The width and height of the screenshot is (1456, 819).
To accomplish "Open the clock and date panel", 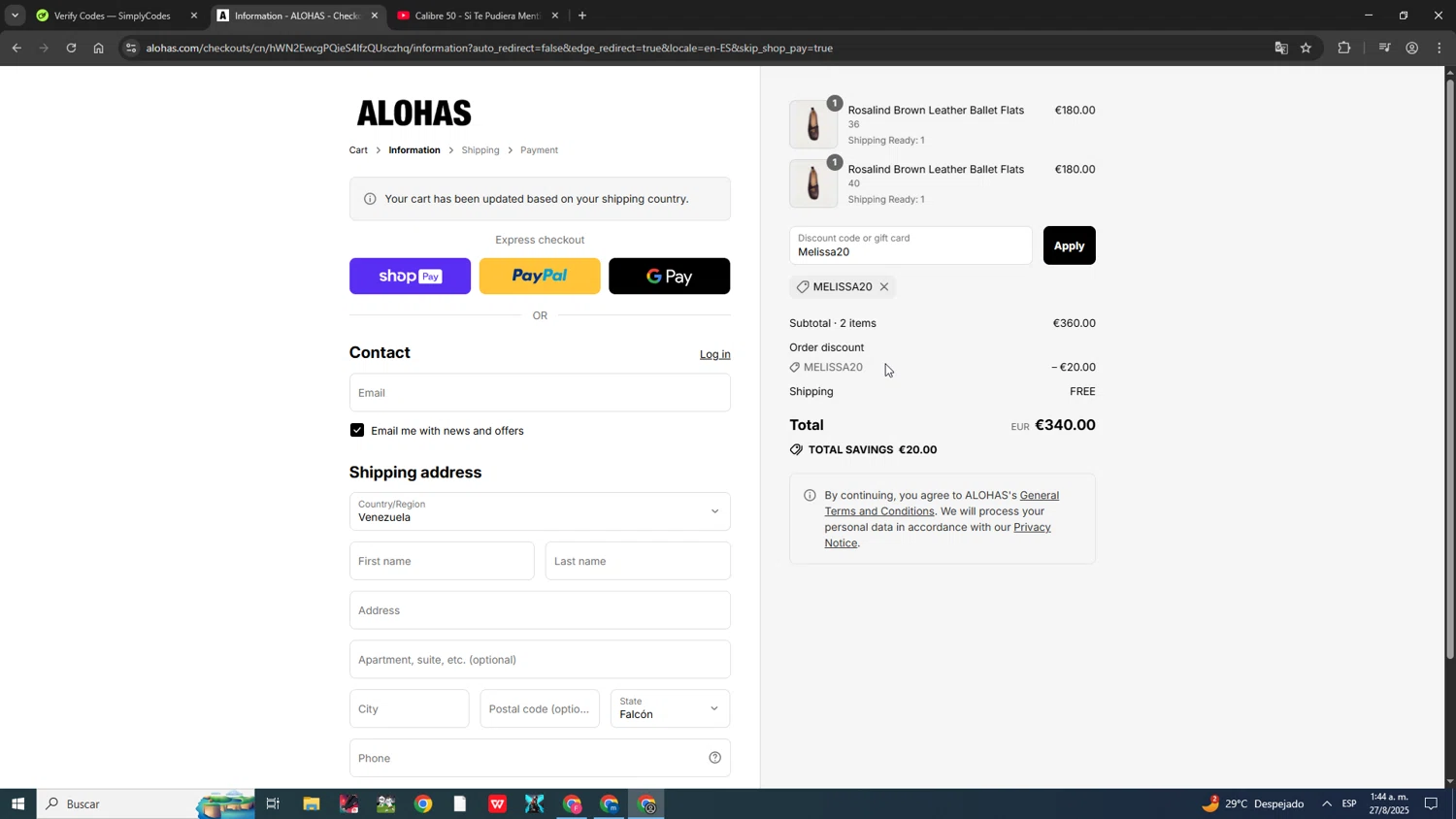I will click(1390, 804).
